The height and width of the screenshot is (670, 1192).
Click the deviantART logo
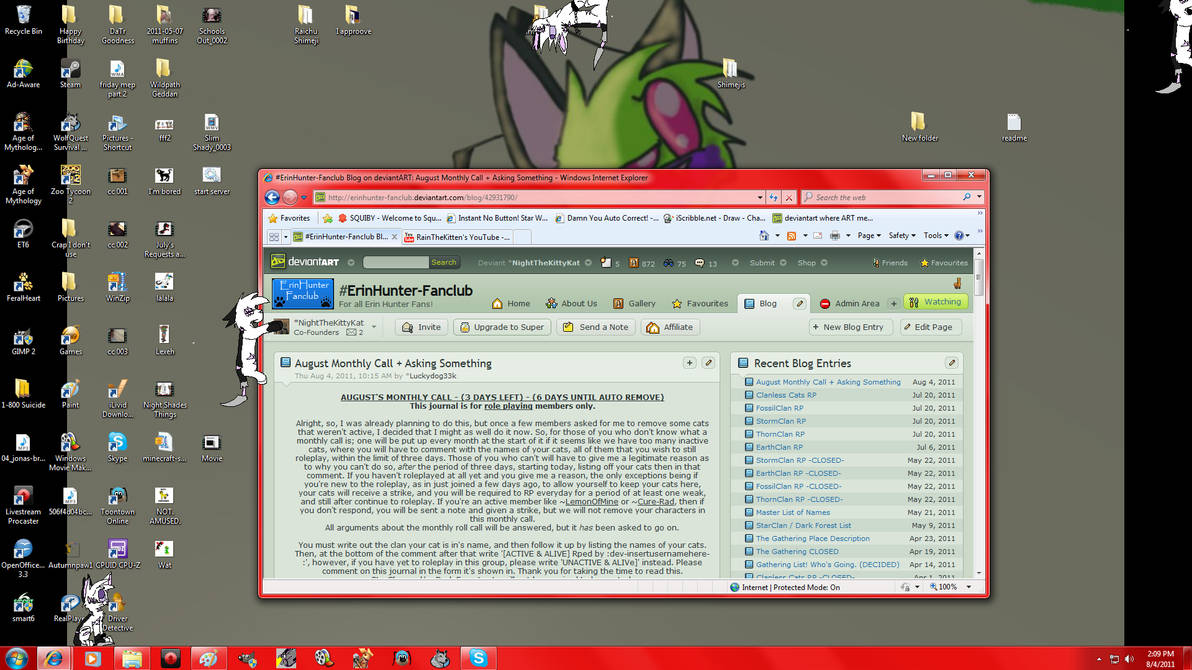(306, 262)
